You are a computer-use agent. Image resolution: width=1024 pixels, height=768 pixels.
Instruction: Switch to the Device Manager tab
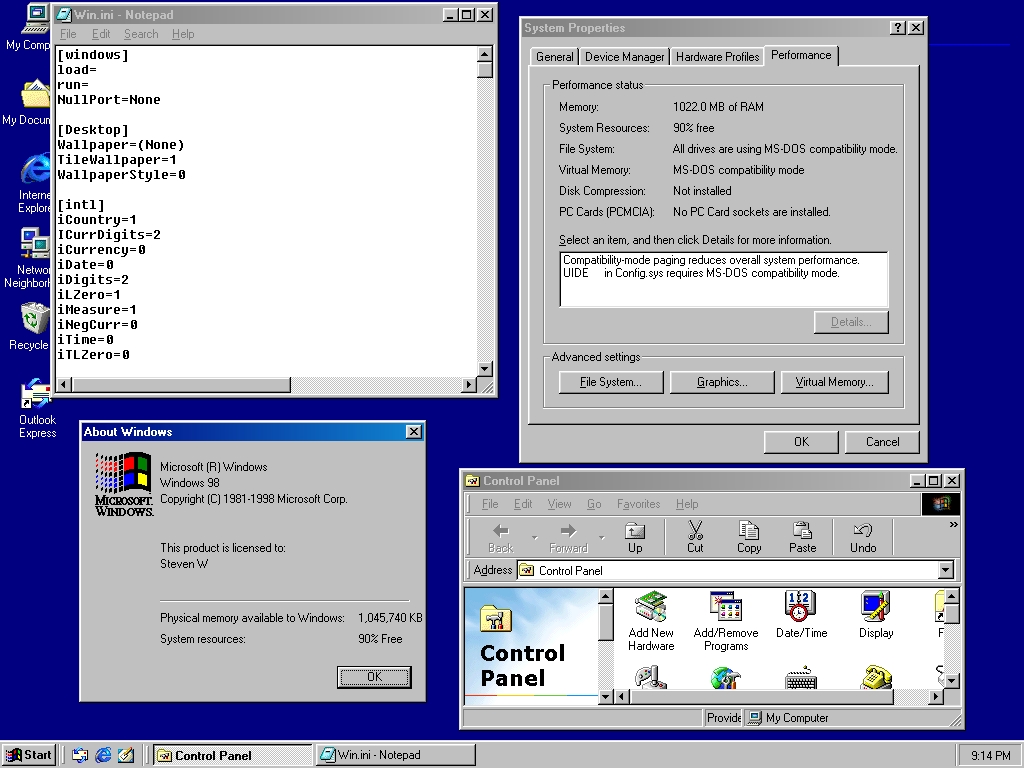pyautogui.click(x=624, y=57)
